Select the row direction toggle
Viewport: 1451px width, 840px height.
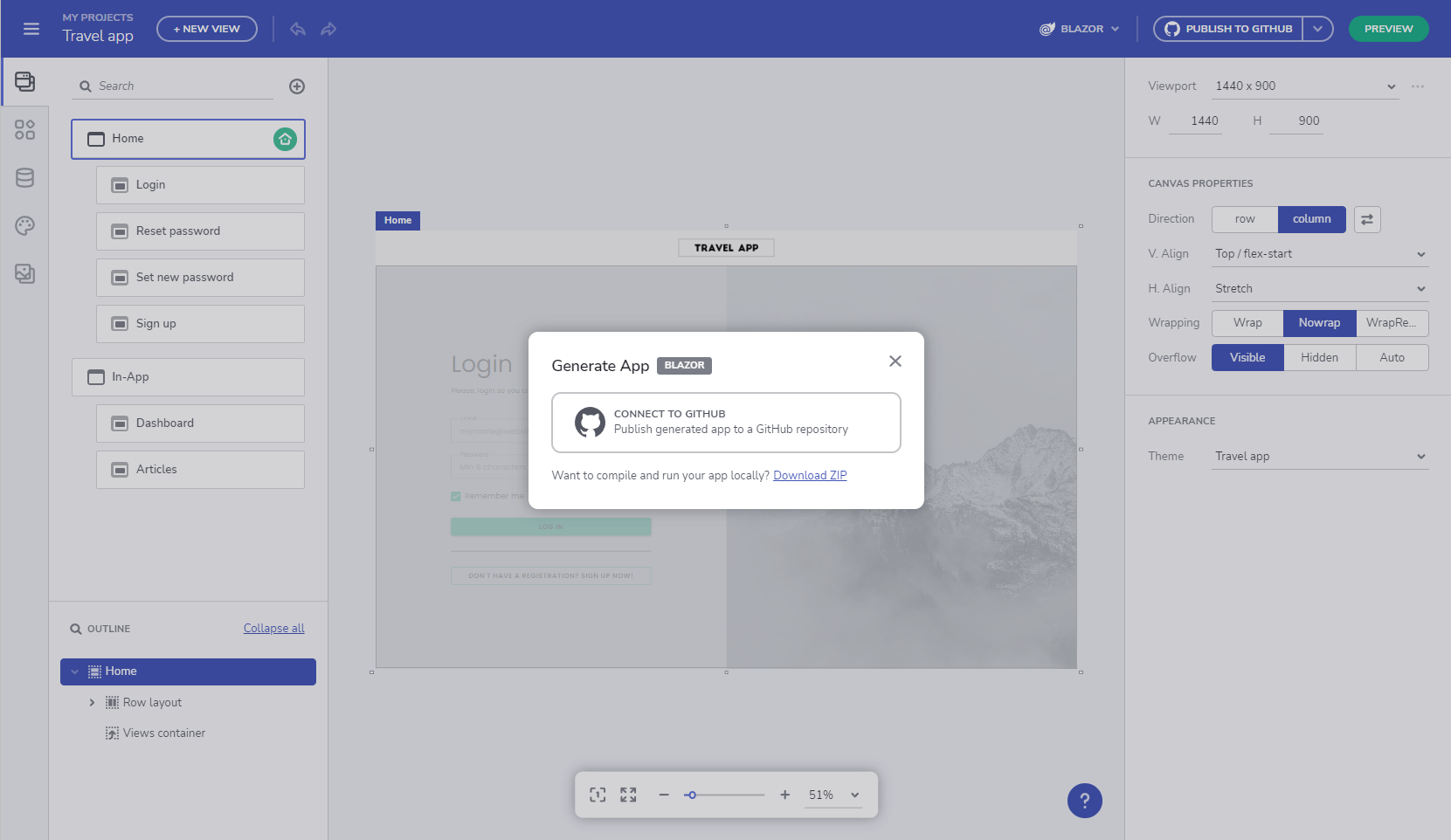[x=1244, y=219]
